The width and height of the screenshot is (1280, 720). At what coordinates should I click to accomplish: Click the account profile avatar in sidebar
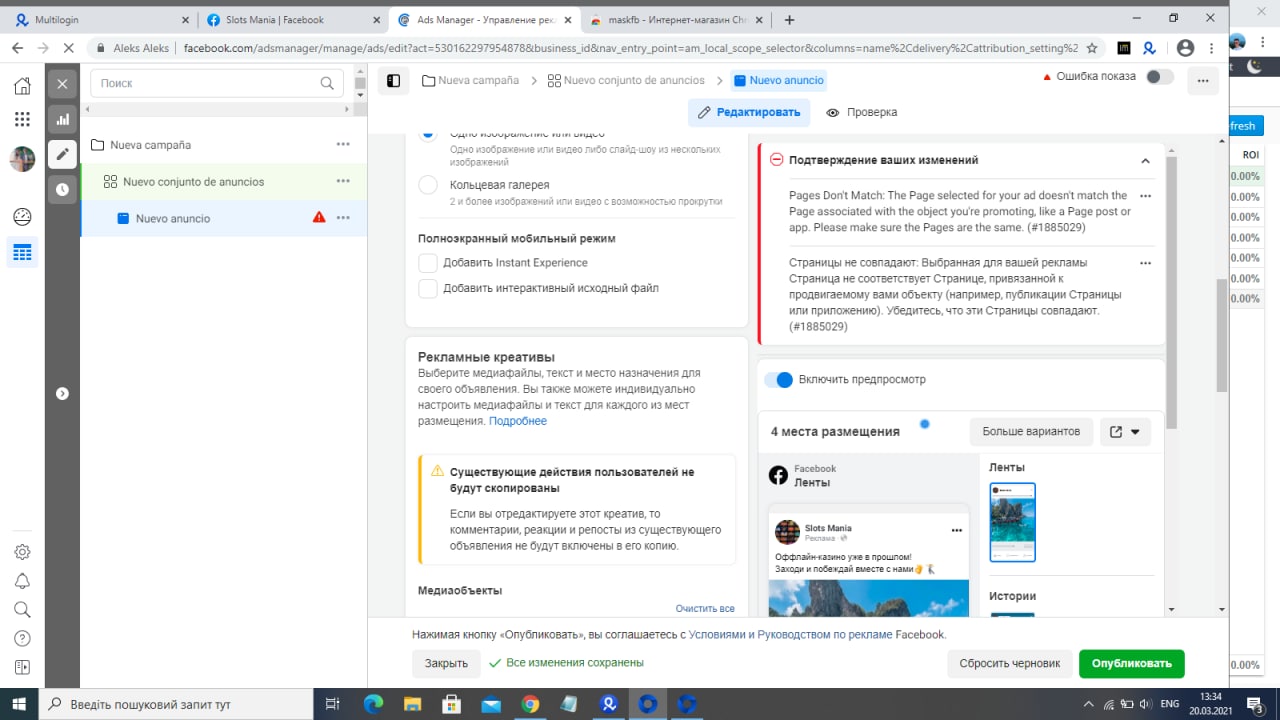click(x=22, y=158)
